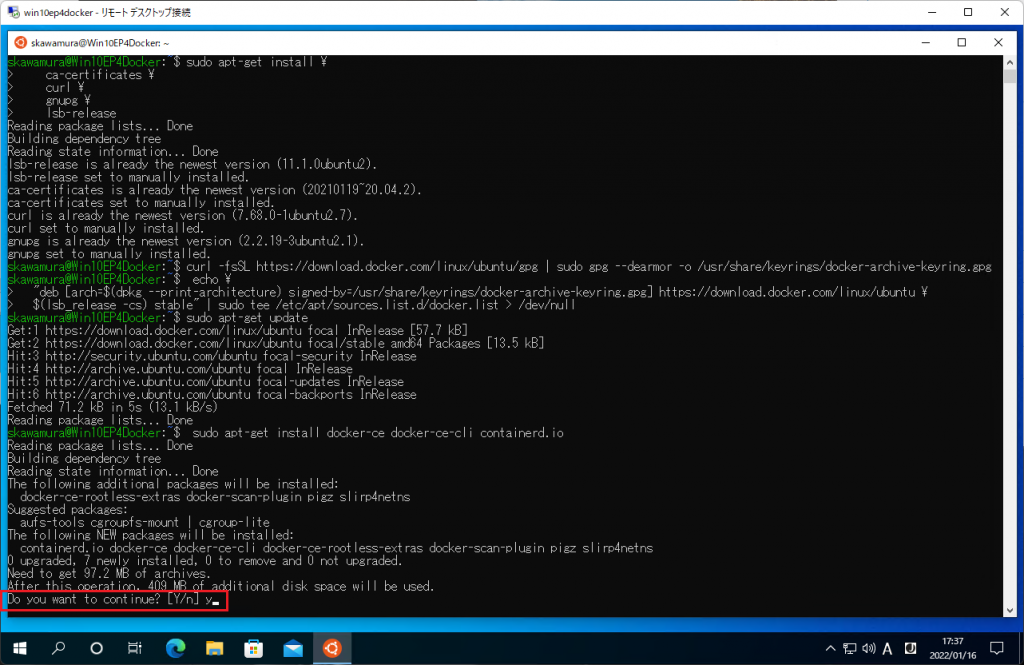1024x665 pixels.
Task: Open Cortana circle icon in taskbar
Action: coord(96,648)
